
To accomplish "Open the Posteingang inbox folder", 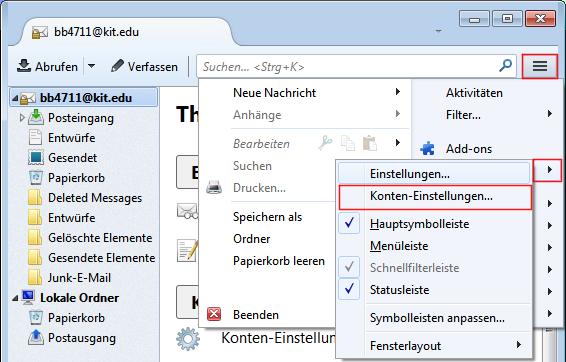I will (x=81, y=118).
